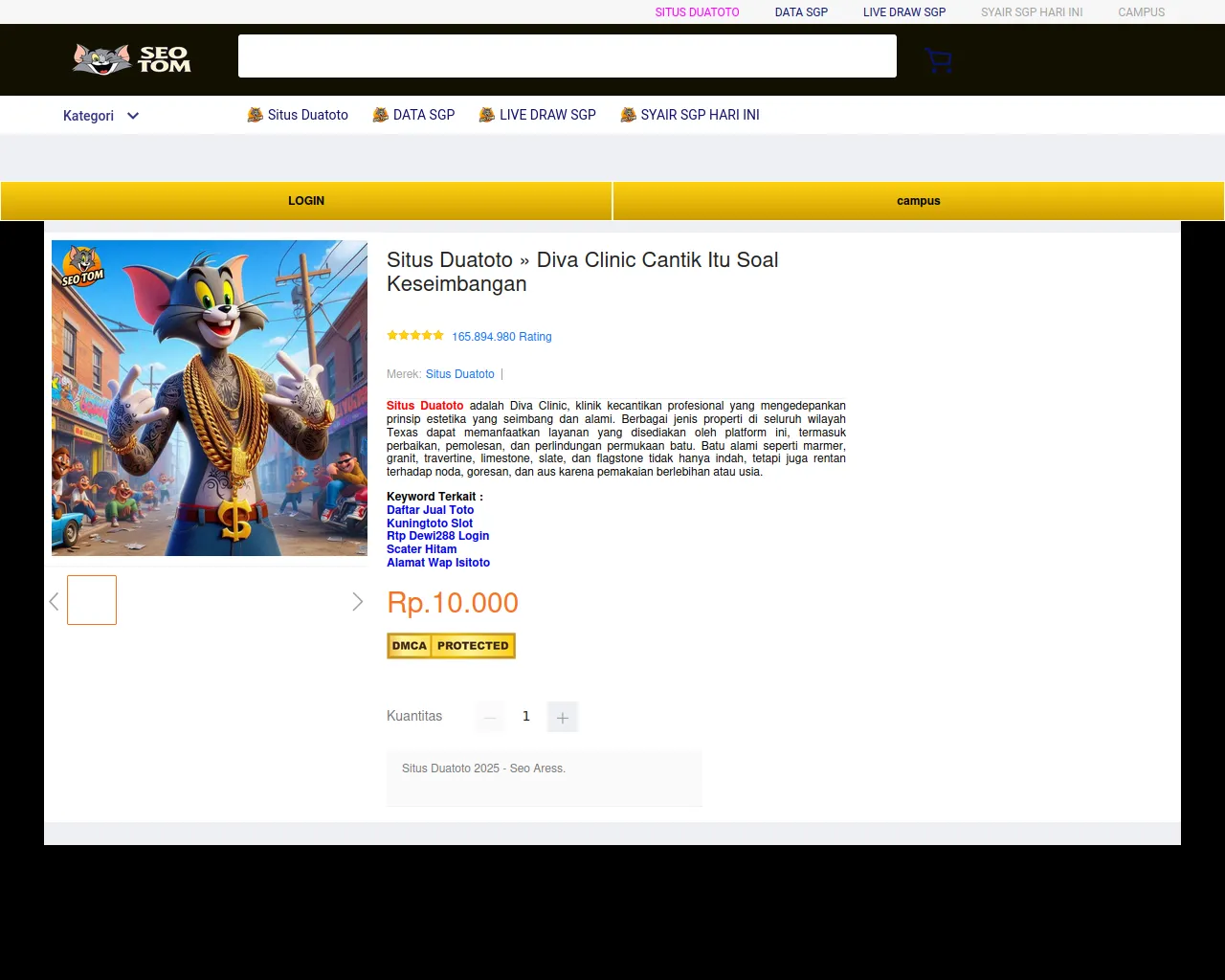Image resolution: width=1225 pixels, height=980 pixels.
Task: Click the icon beside LIVE DRAW SGP in the nav
Action: pyautogui.click(x=487, y=115)
